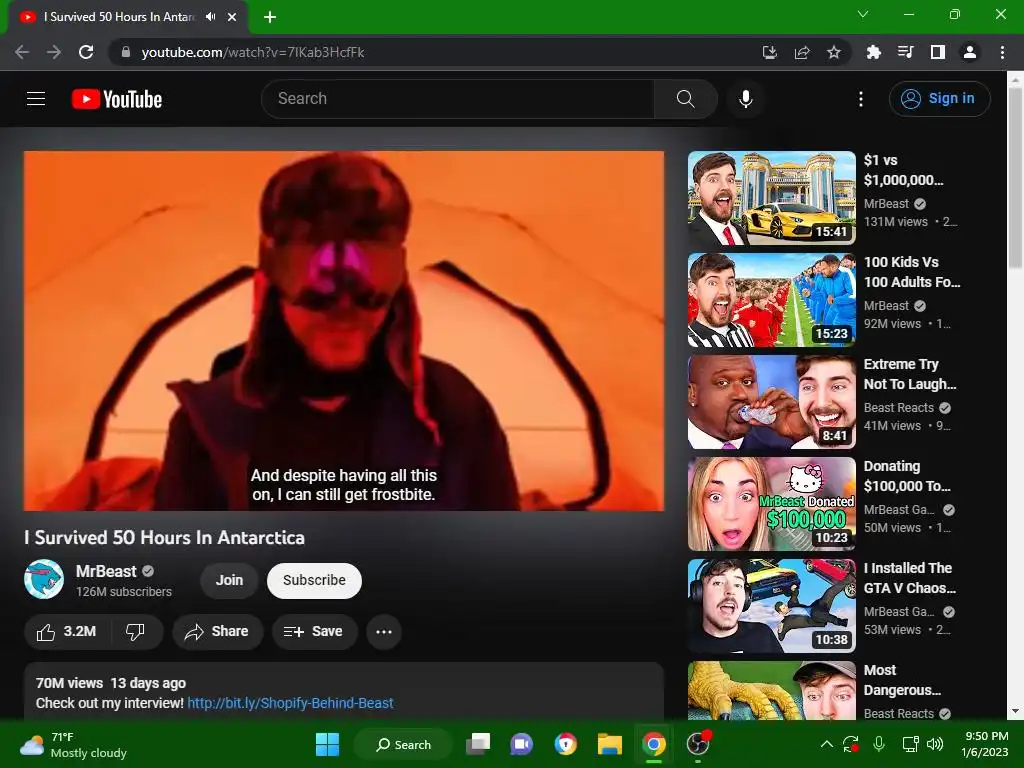The height and width of the screenshot is (768, 1024).
Task: Save video to a playlist
Action: tap(313, 632)
